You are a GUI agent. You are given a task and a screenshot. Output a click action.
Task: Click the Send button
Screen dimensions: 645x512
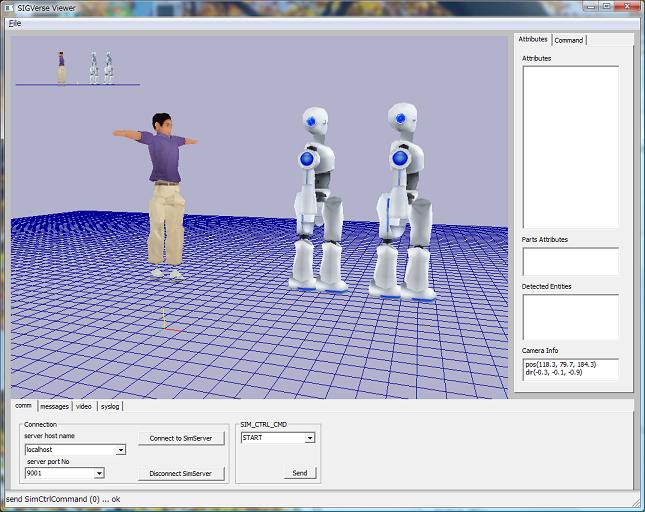(x=299, y=472)
